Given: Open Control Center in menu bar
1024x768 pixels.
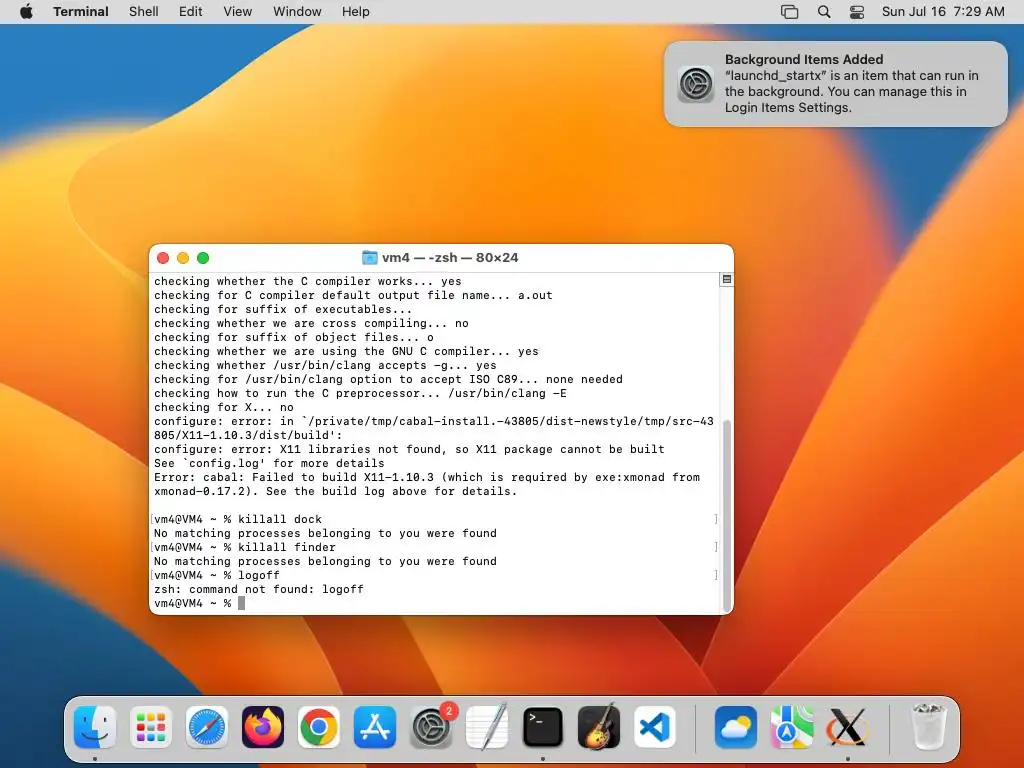Looking at the screenshot, I should pos(857,12).
